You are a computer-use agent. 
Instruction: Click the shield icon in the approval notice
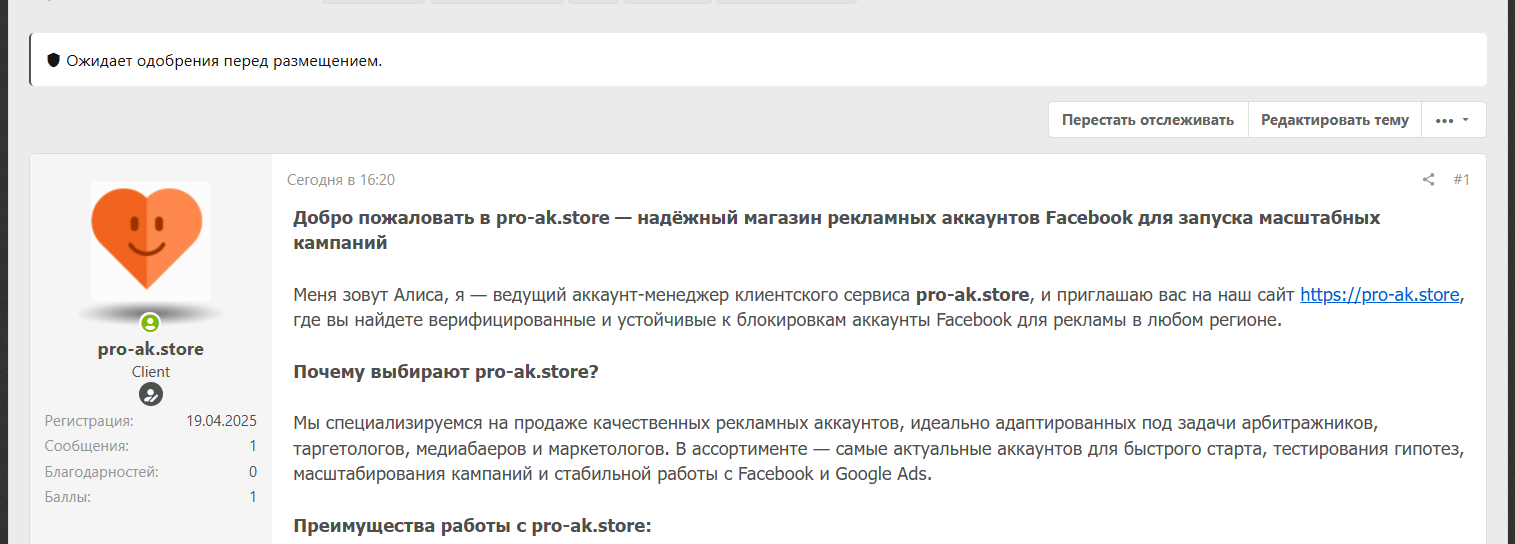54,61
